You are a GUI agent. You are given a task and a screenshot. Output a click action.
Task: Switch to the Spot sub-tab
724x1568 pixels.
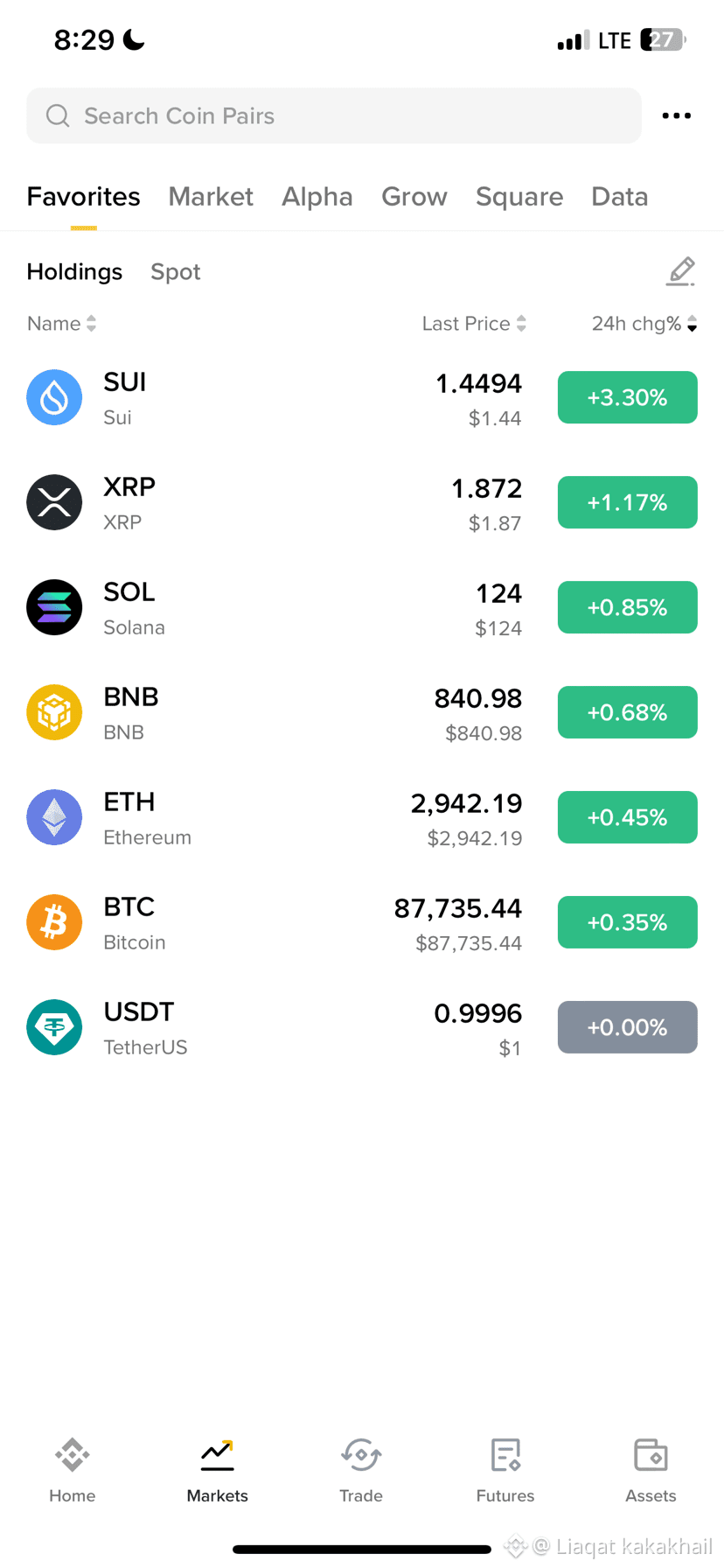(176, 272)
